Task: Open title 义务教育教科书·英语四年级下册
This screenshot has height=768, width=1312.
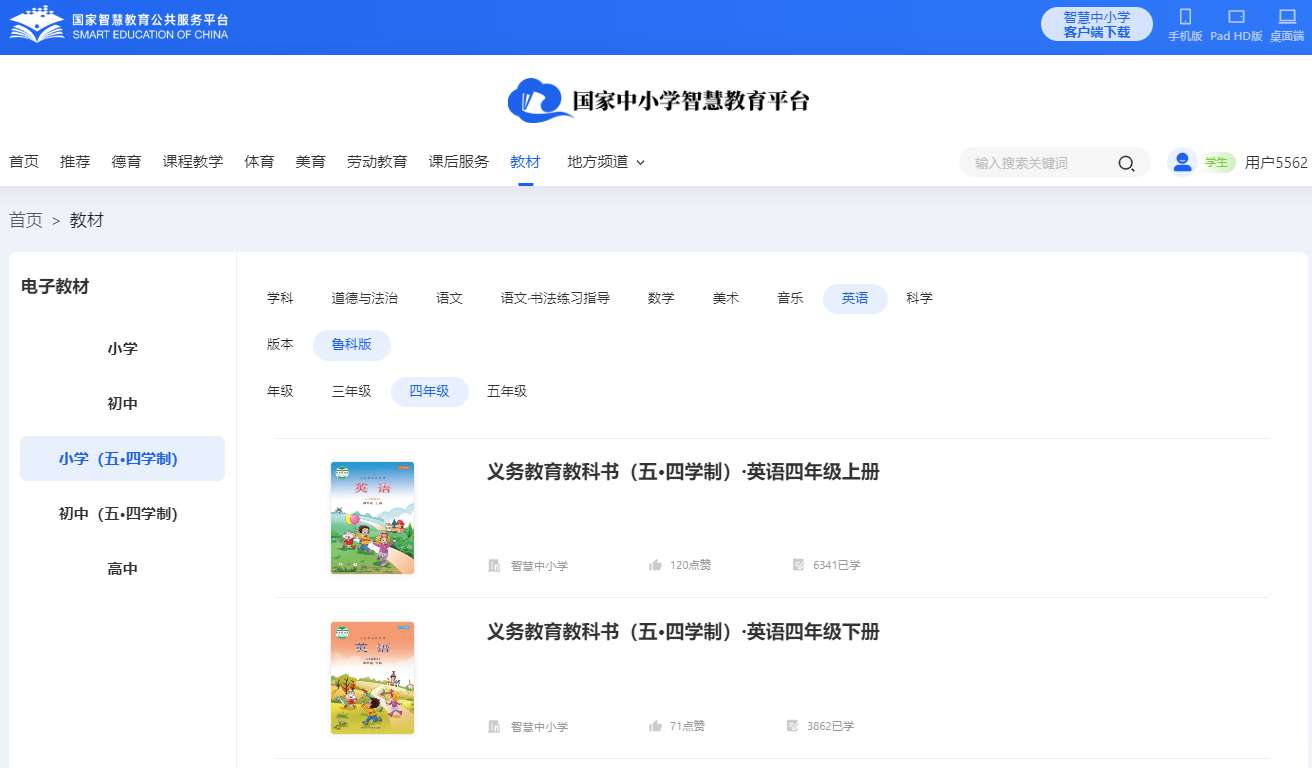Action: tap(683, 632)
